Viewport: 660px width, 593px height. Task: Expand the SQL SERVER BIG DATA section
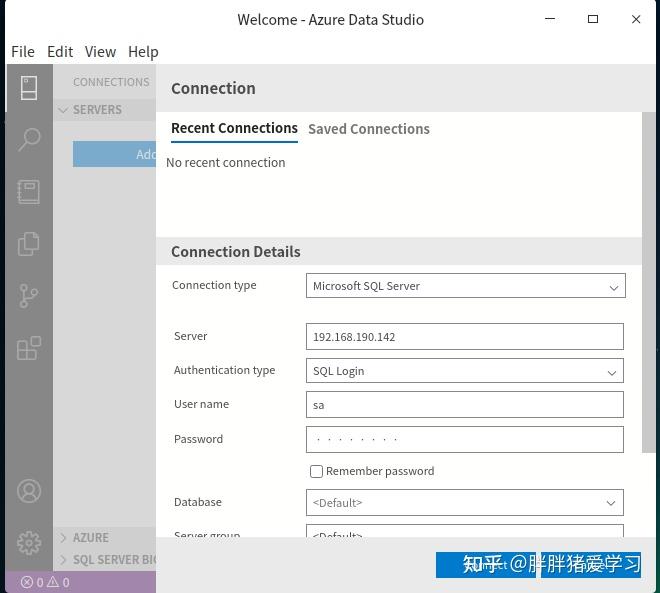pyautogui.click(x=104, y=560)
